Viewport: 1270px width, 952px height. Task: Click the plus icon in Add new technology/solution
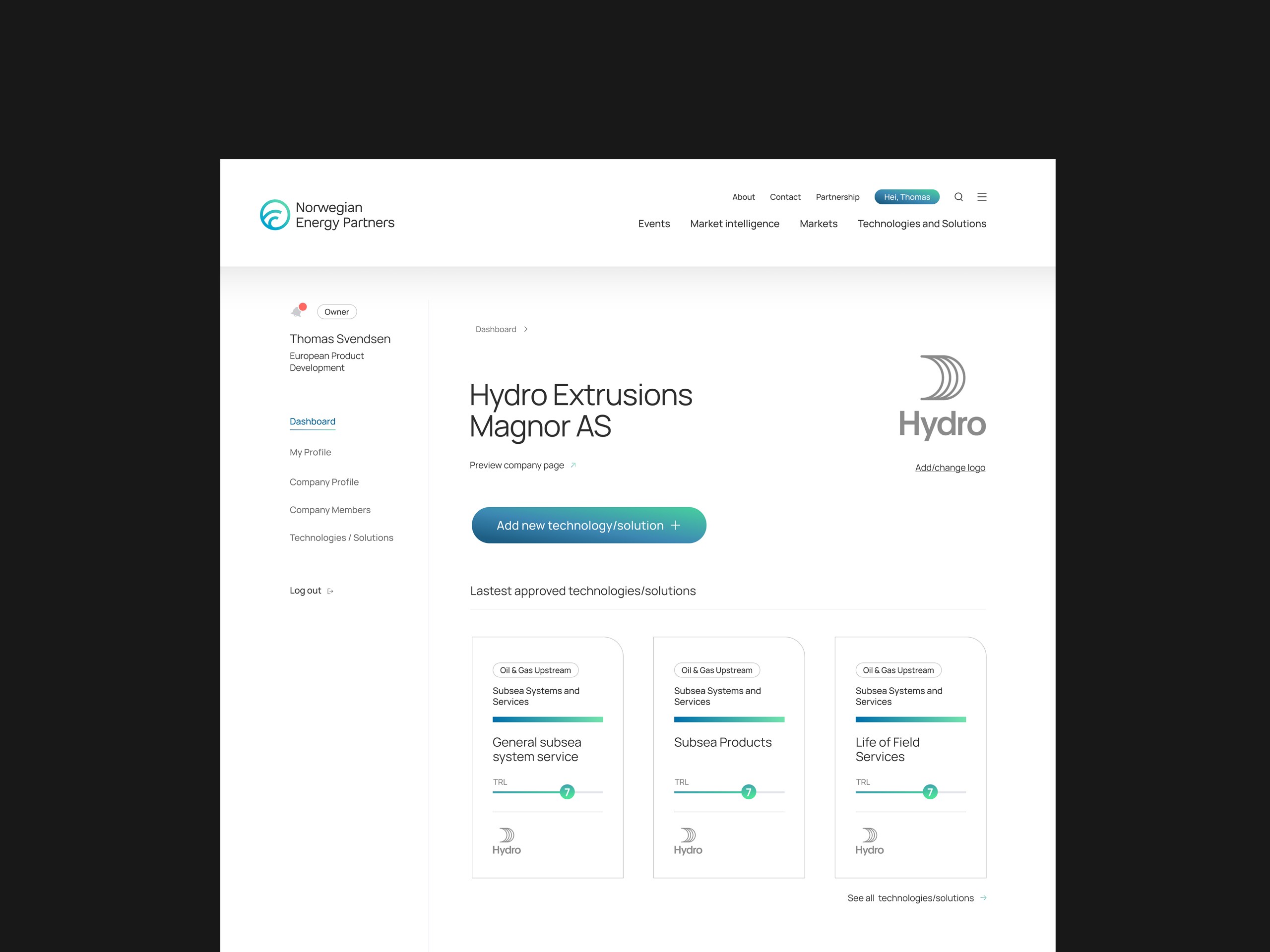676,525
